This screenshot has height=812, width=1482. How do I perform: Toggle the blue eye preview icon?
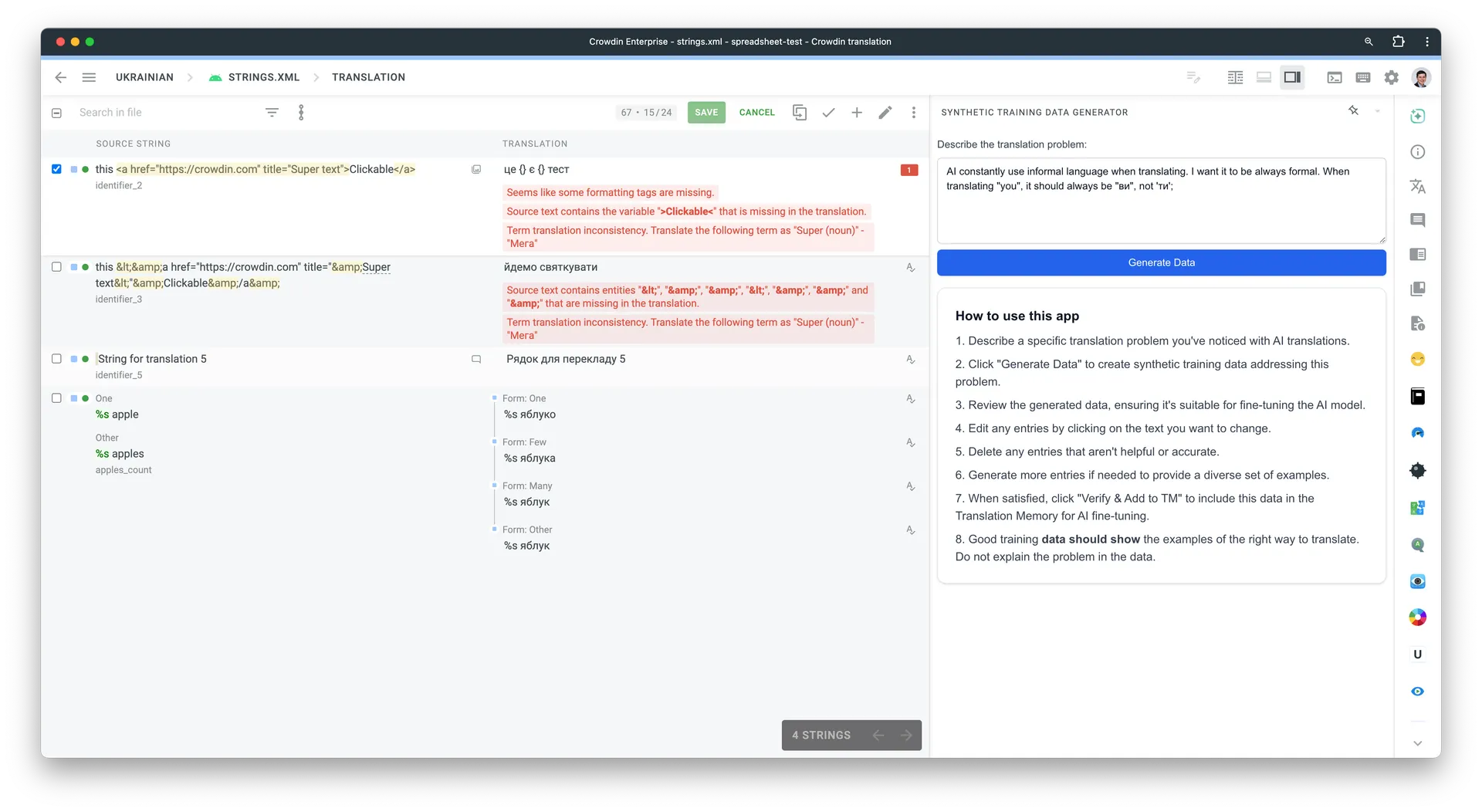click(1417, 692)
